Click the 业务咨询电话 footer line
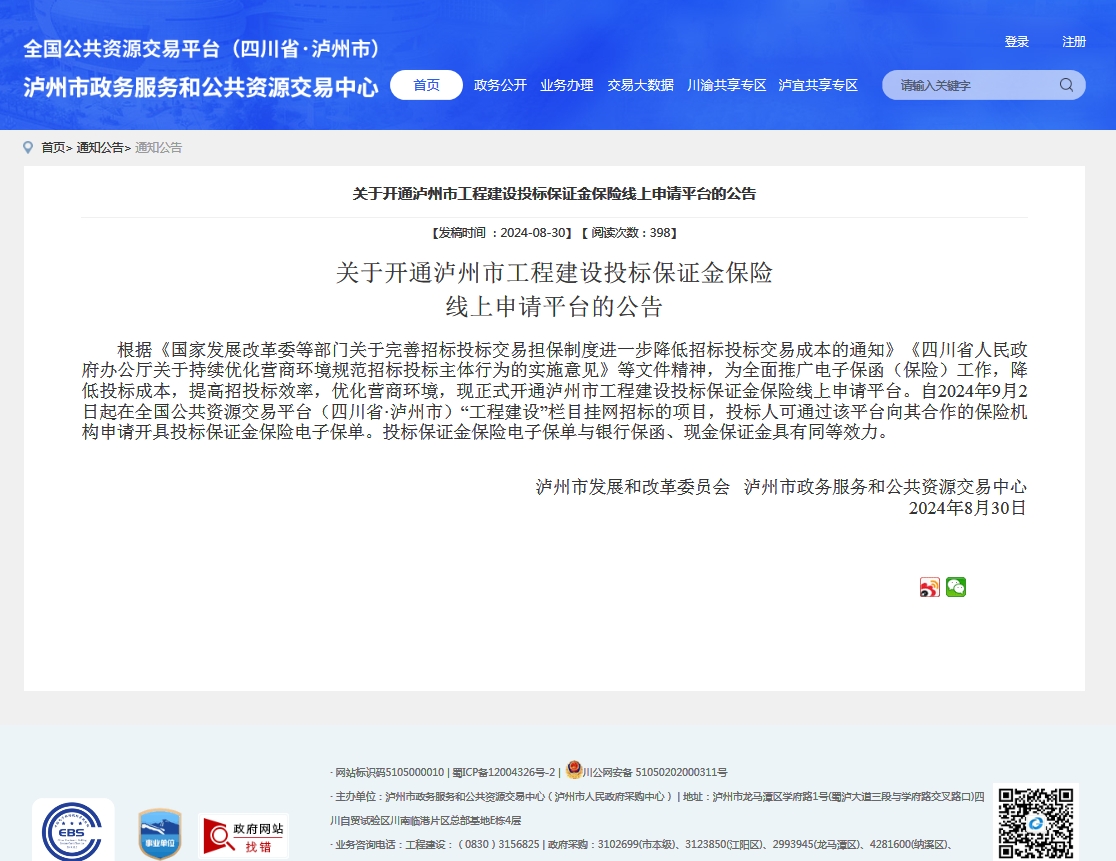 [x=643, y=845]
